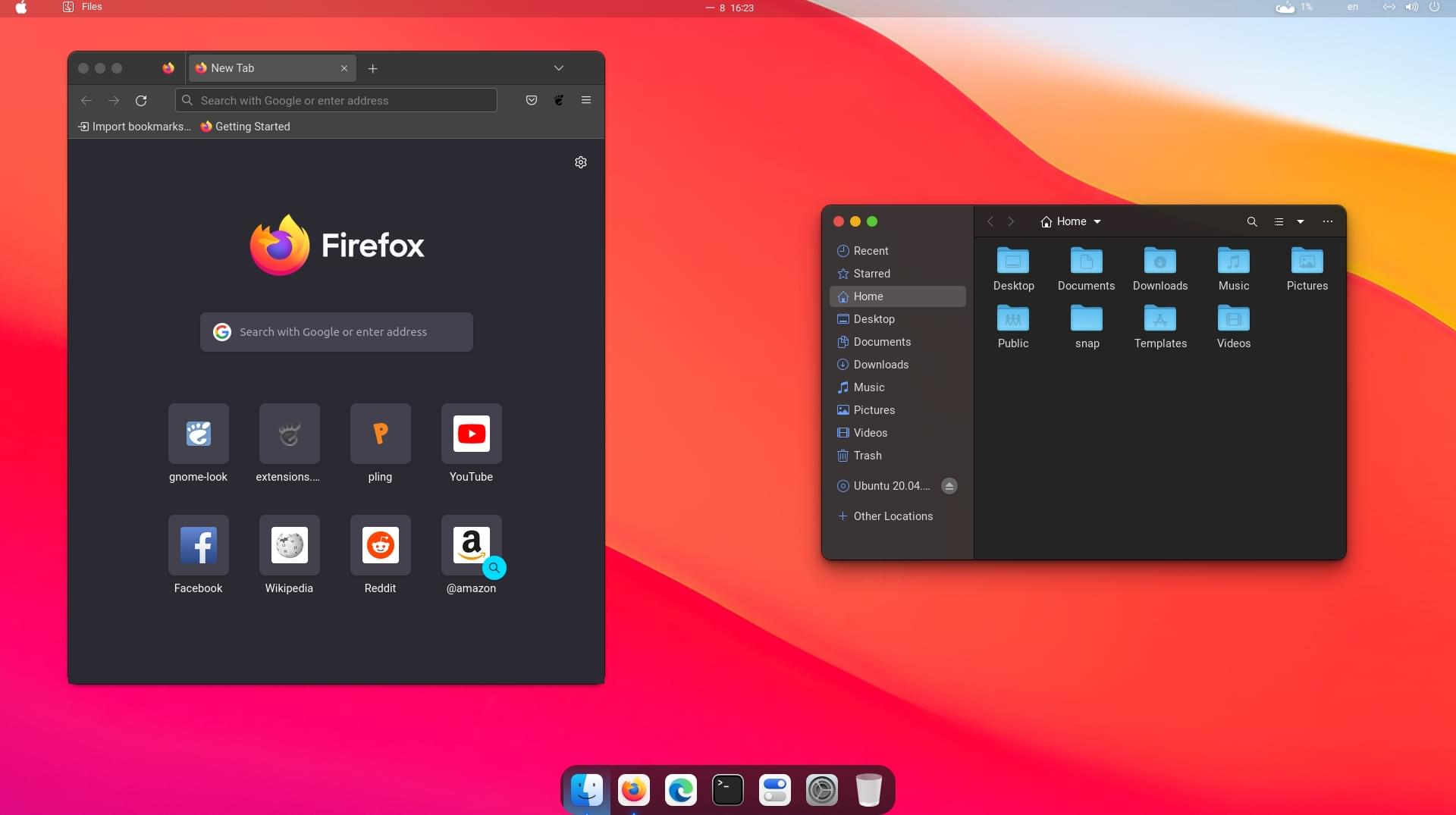Open the volume indicator in top bar
Viewport: 1456px width, 815px height.
1411,7
